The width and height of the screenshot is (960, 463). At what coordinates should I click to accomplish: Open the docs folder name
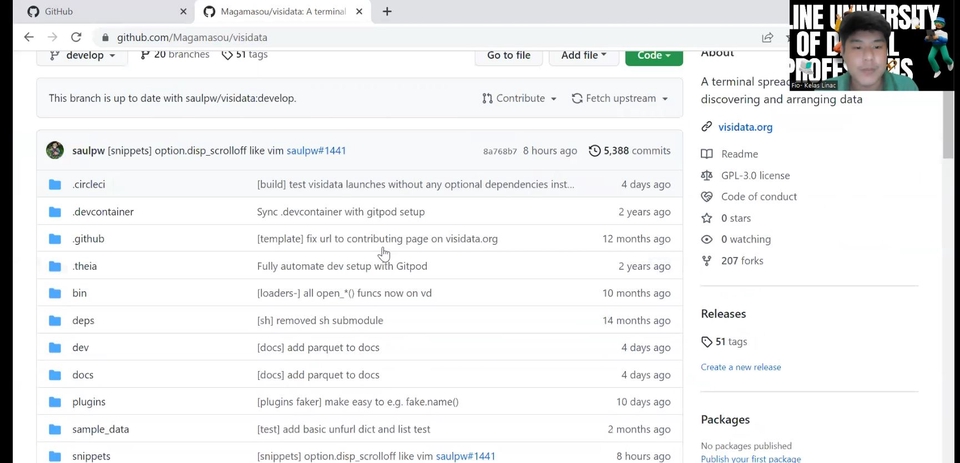pos(83,375)
